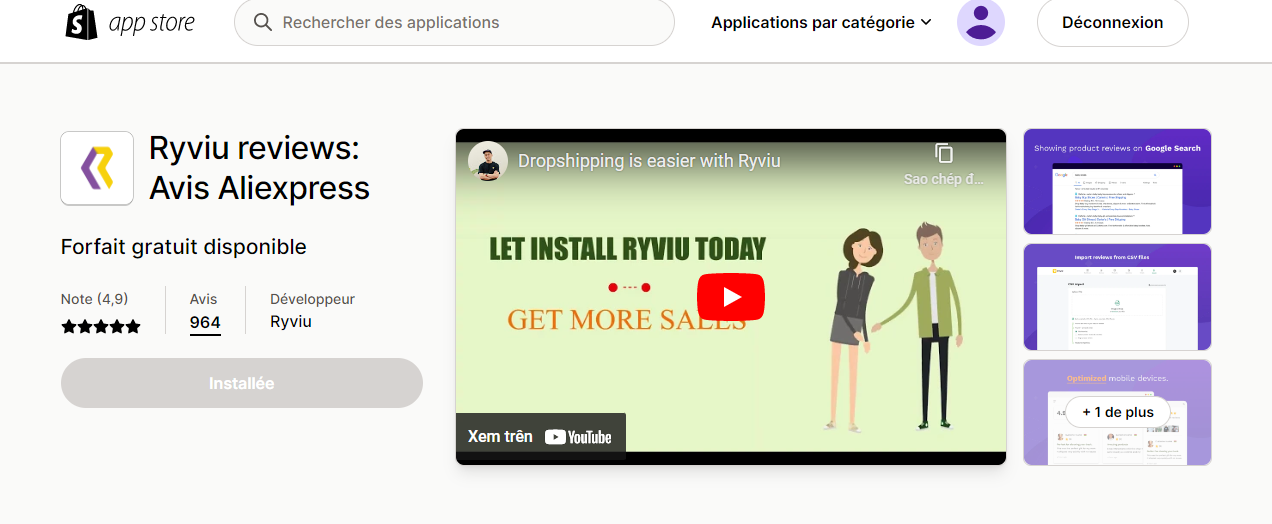
Task: Click the Déconnexion button
Action: click(1112, 22)
